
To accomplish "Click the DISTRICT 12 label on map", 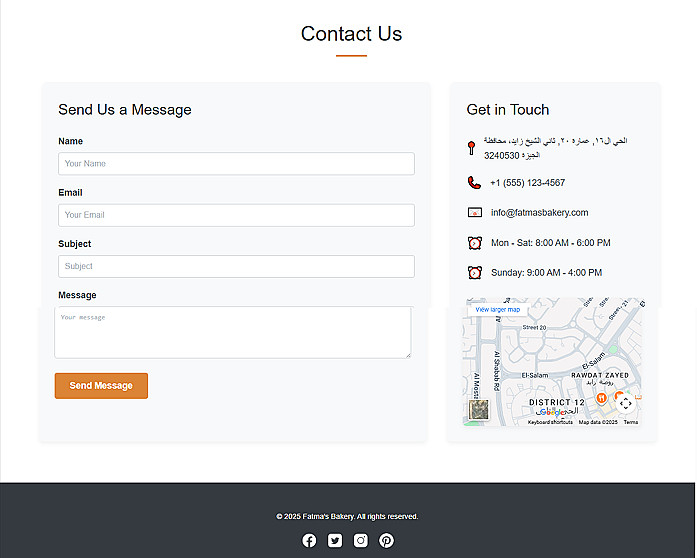I will [x=557, y=402].
